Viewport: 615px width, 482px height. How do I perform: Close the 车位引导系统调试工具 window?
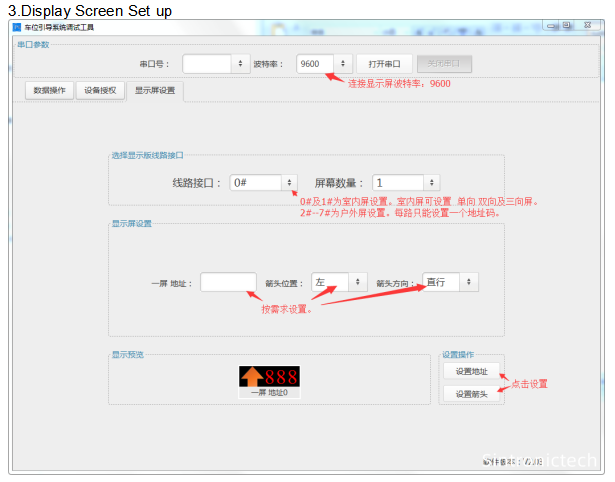pyautogui.click(x=588, y=26)
